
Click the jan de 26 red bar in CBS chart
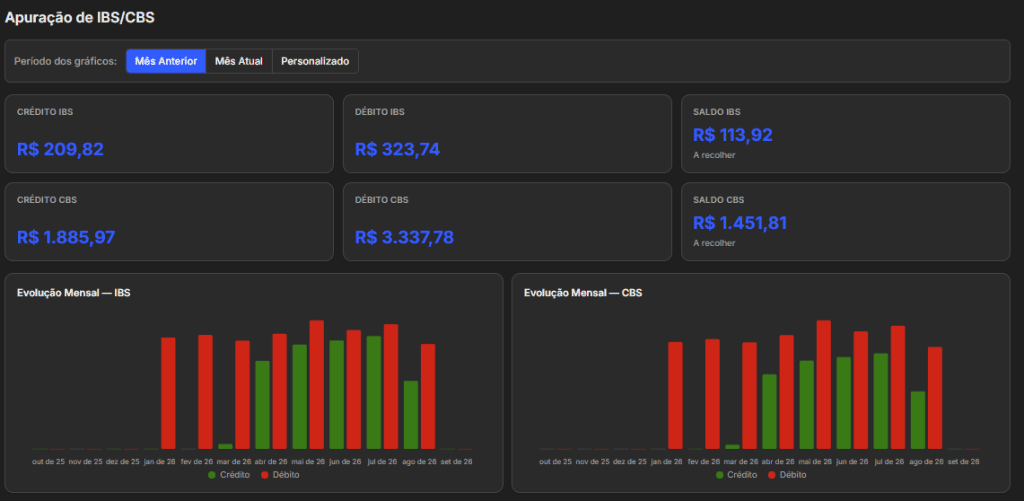pyautogui.click(x=675, y=395)
